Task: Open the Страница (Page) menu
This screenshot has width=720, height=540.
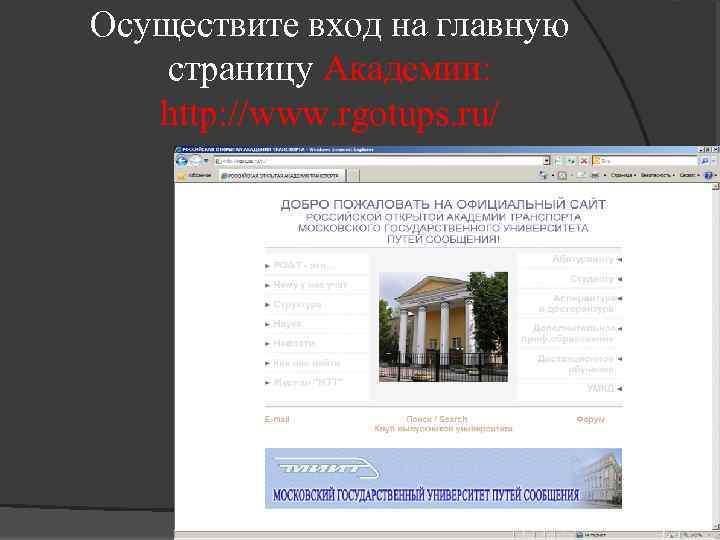Action: [623, 175]
